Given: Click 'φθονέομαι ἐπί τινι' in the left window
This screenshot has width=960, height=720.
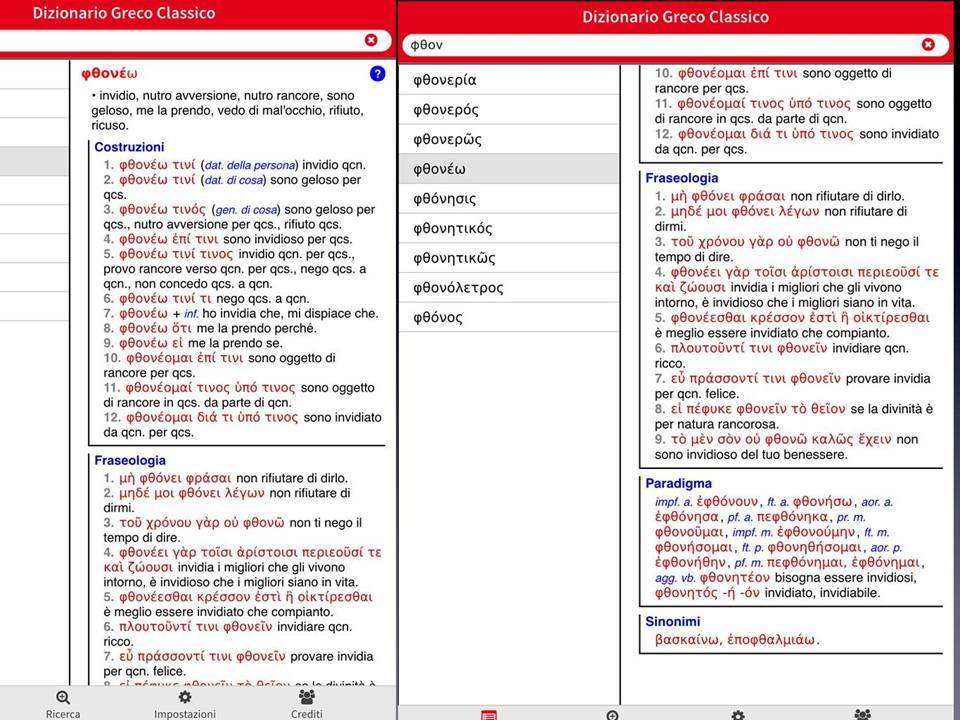Looking at the screenshot, I should coord(184,358).
